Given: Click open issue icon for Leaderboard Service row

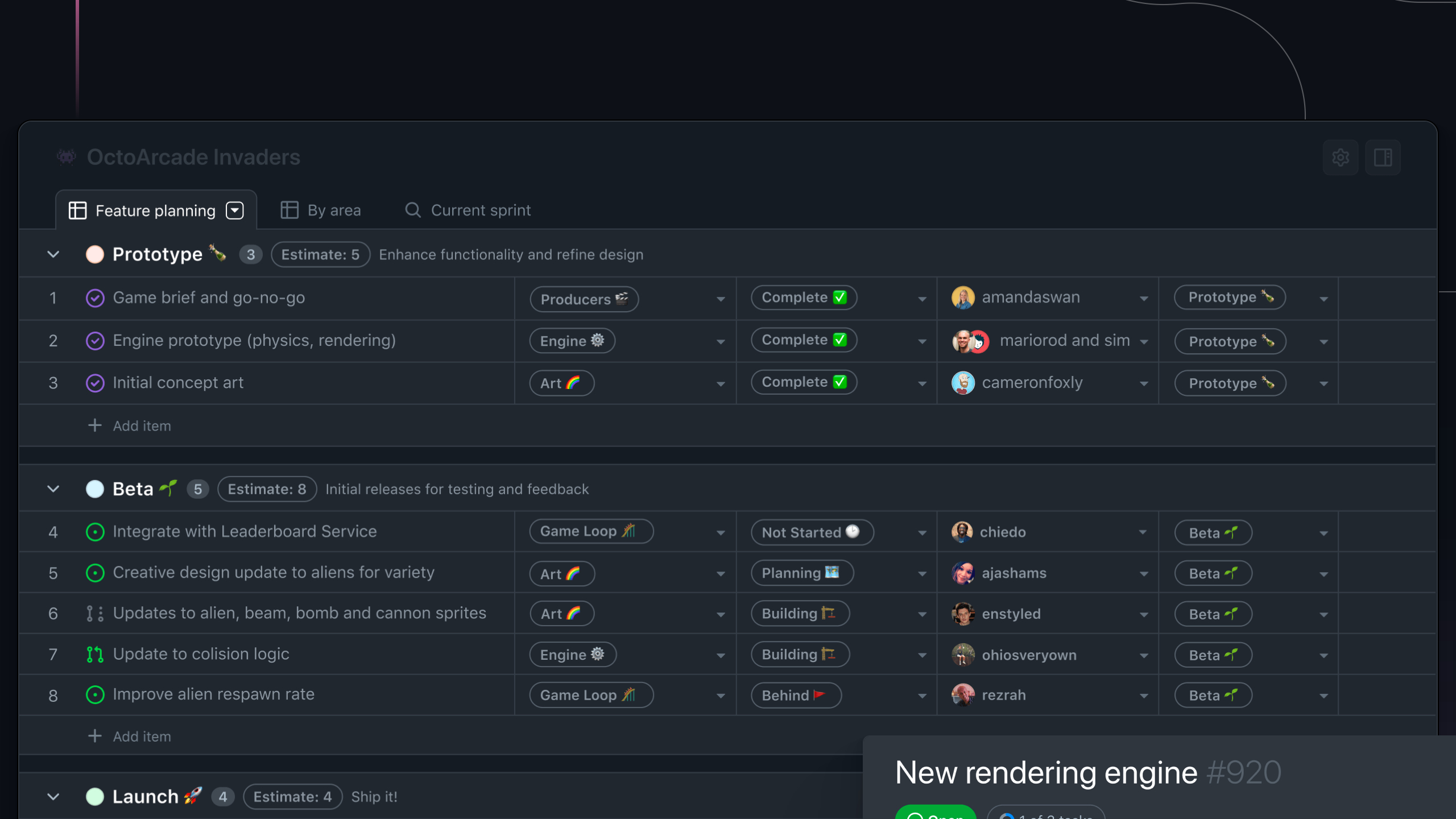Looking at the screenshot, I should coord(95,532).
